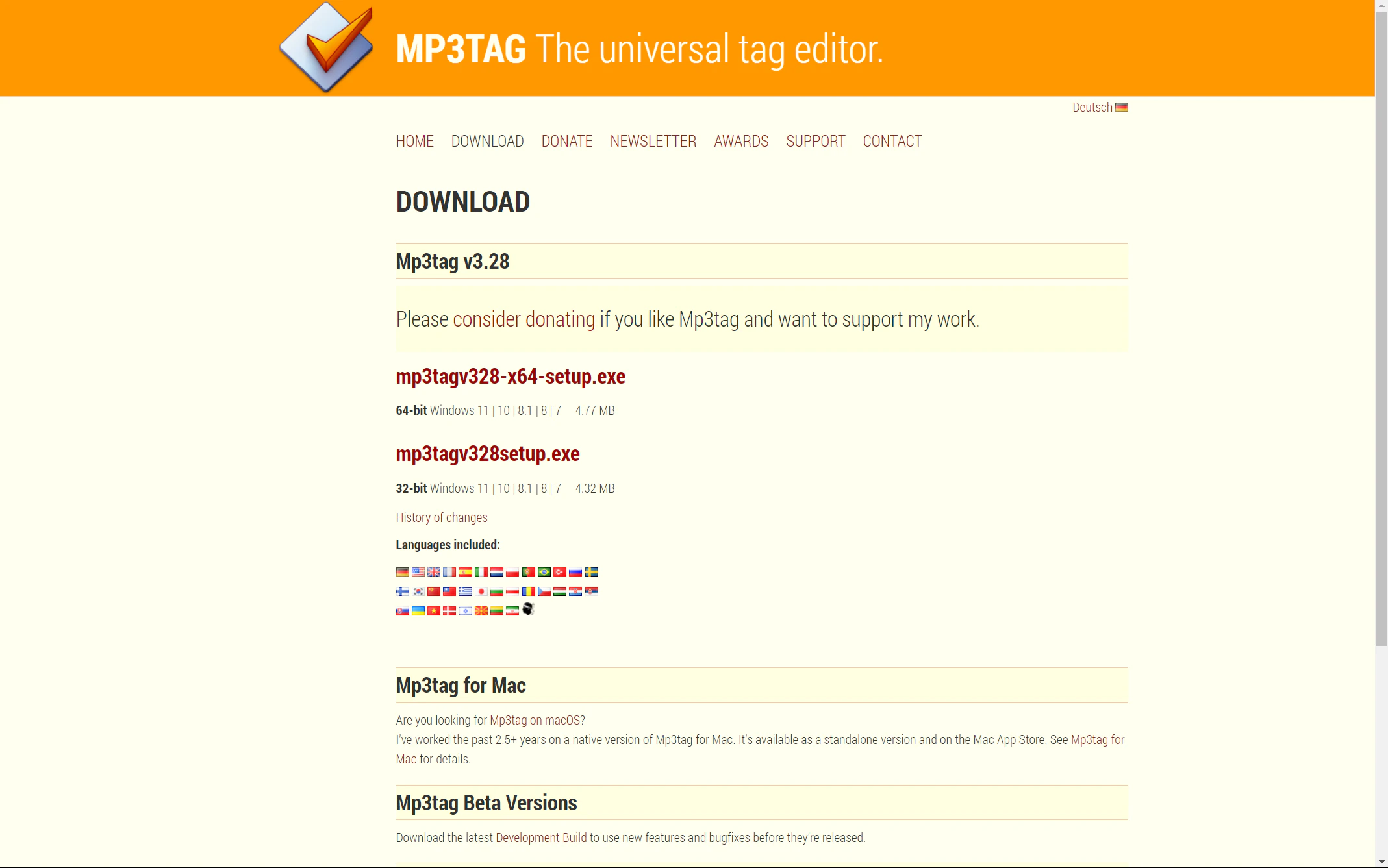Viewport: 1388px width, 868px height.
Task: Click the Japanese flag icon
Action: click(x=481, y=591)
